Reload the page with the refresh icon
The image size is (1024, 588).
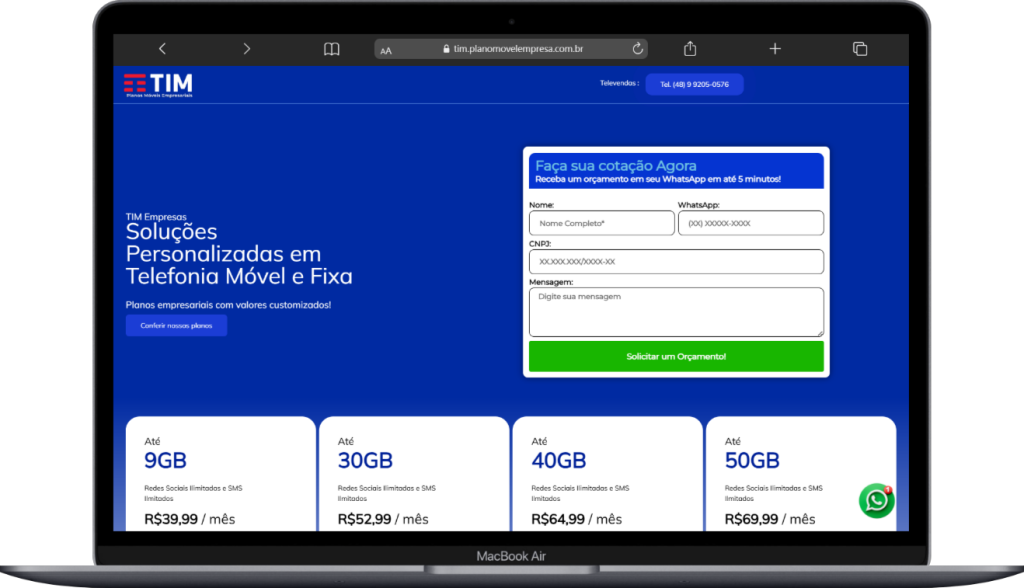[637, 49]
